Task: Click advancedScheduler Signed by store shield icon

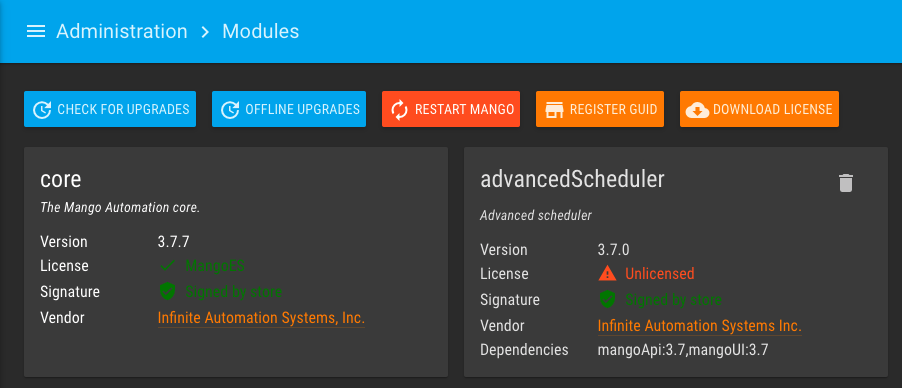Action: tap(607, 299)
